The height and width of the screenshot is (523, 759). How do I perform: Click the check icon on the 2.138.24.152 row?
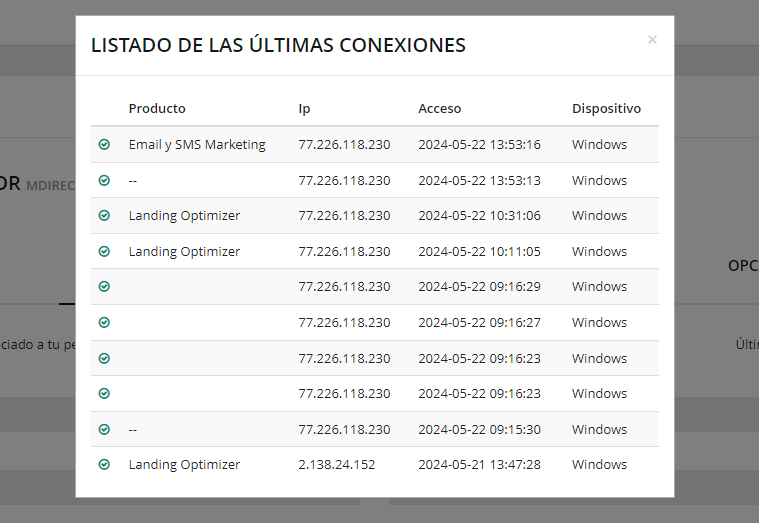[x=104, y=465]
